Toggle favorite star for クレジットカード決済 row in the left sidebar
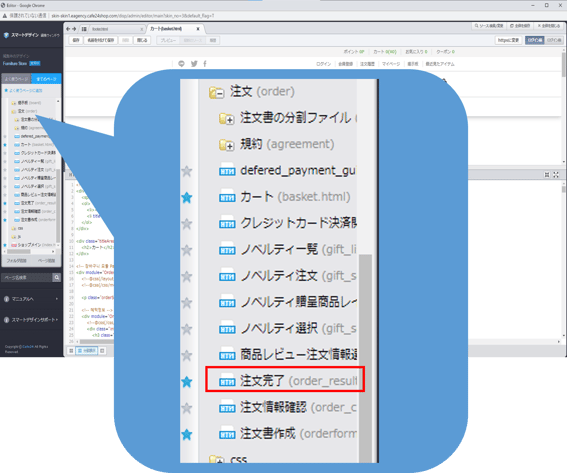 pos(5,153)
